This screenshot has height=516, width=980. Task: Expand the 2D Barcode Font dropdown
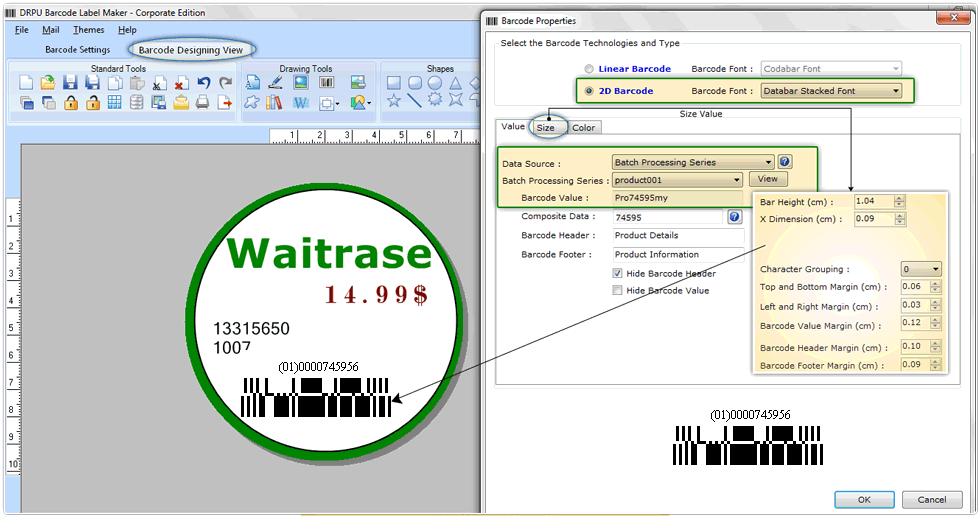click(895, 91)
